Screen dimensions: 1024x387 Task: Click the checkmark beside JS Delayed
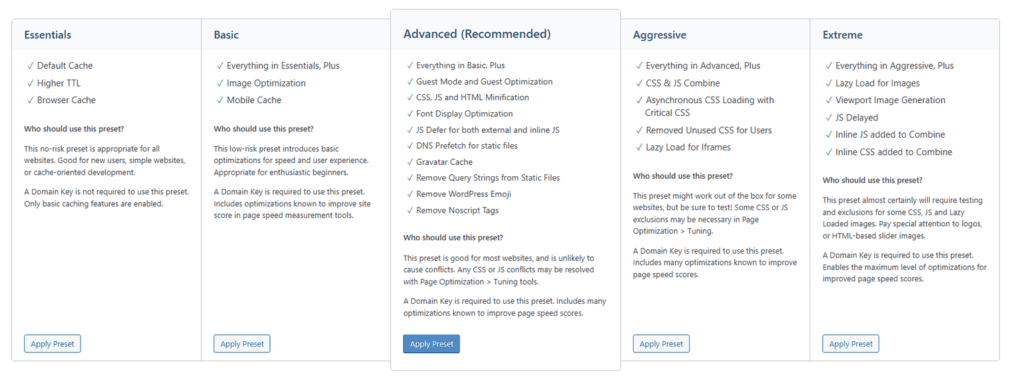pyautogui.click(x=828, y=117)
